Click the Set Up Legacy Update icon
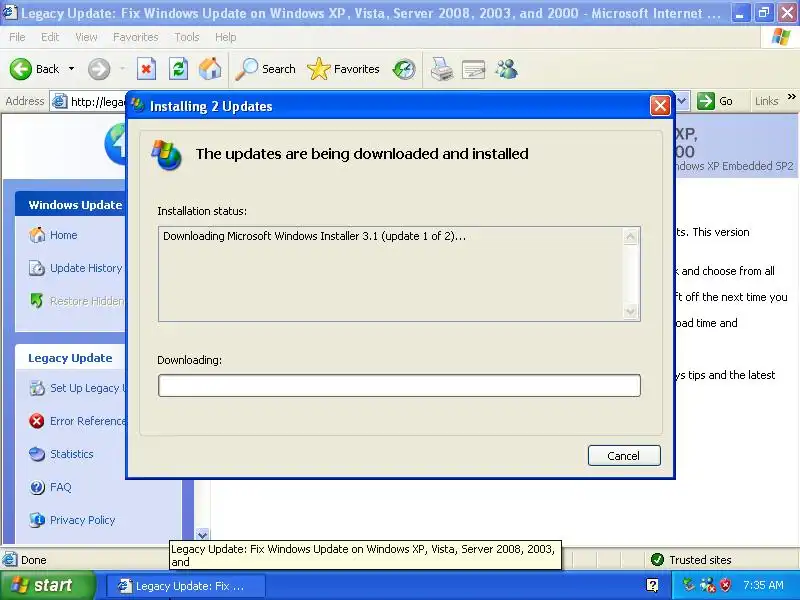This screenshot has width=800, height=600. (37, 388)
